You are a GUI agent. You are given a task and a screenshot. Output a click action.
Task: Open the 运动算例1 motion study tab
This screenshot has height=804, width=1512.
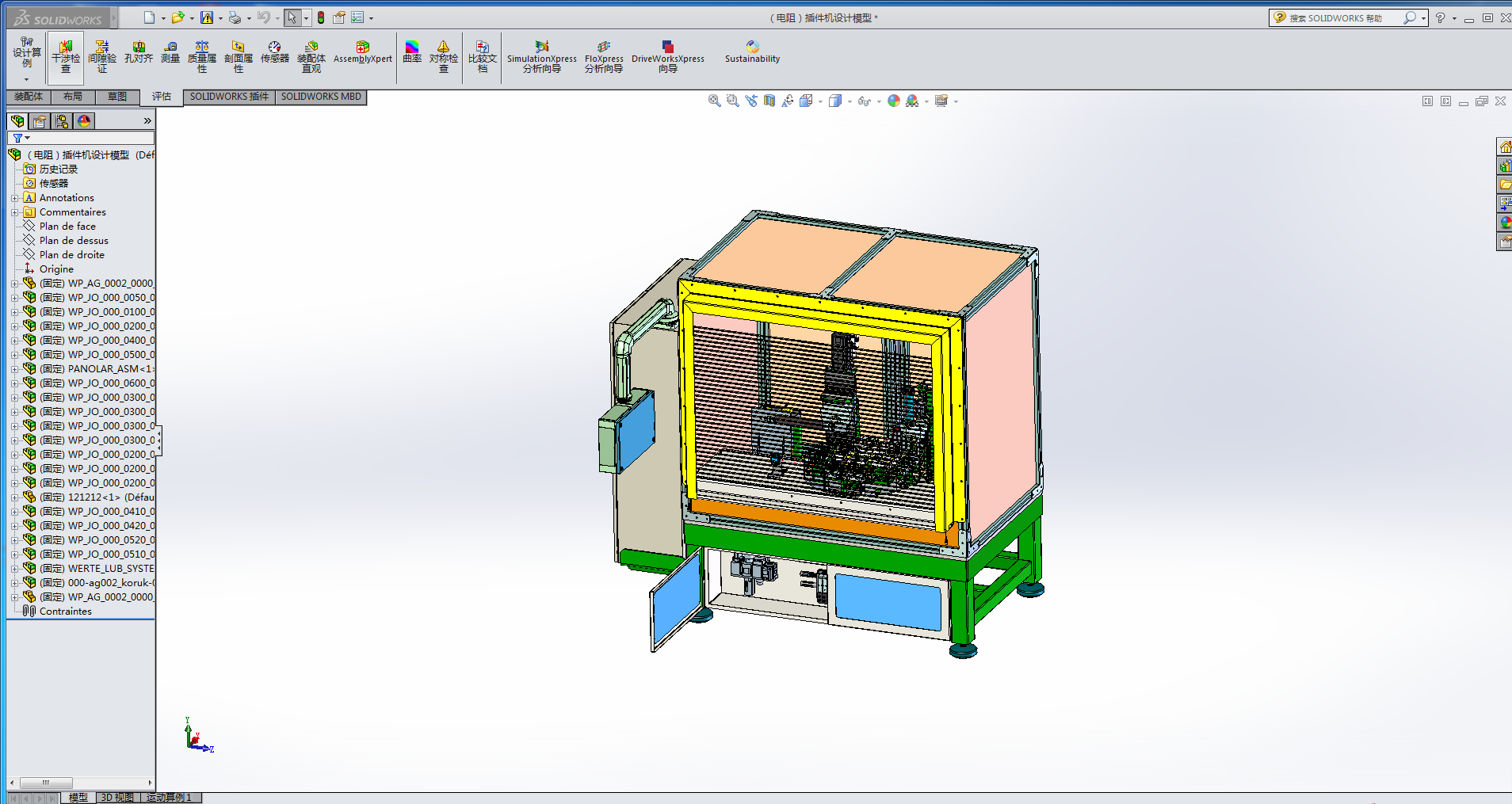(169, 798)
